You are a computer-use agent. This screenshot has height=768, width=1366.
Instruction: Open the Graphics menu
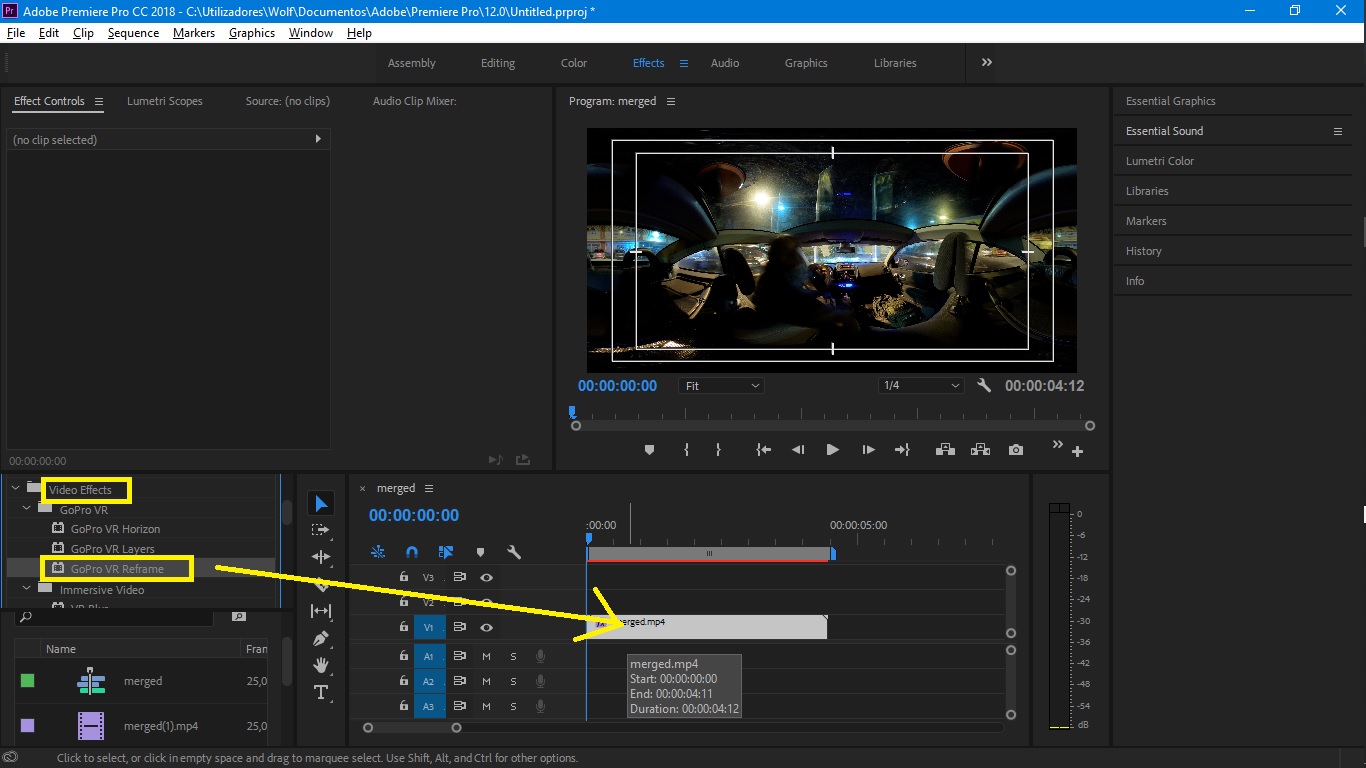click(252, 33)
